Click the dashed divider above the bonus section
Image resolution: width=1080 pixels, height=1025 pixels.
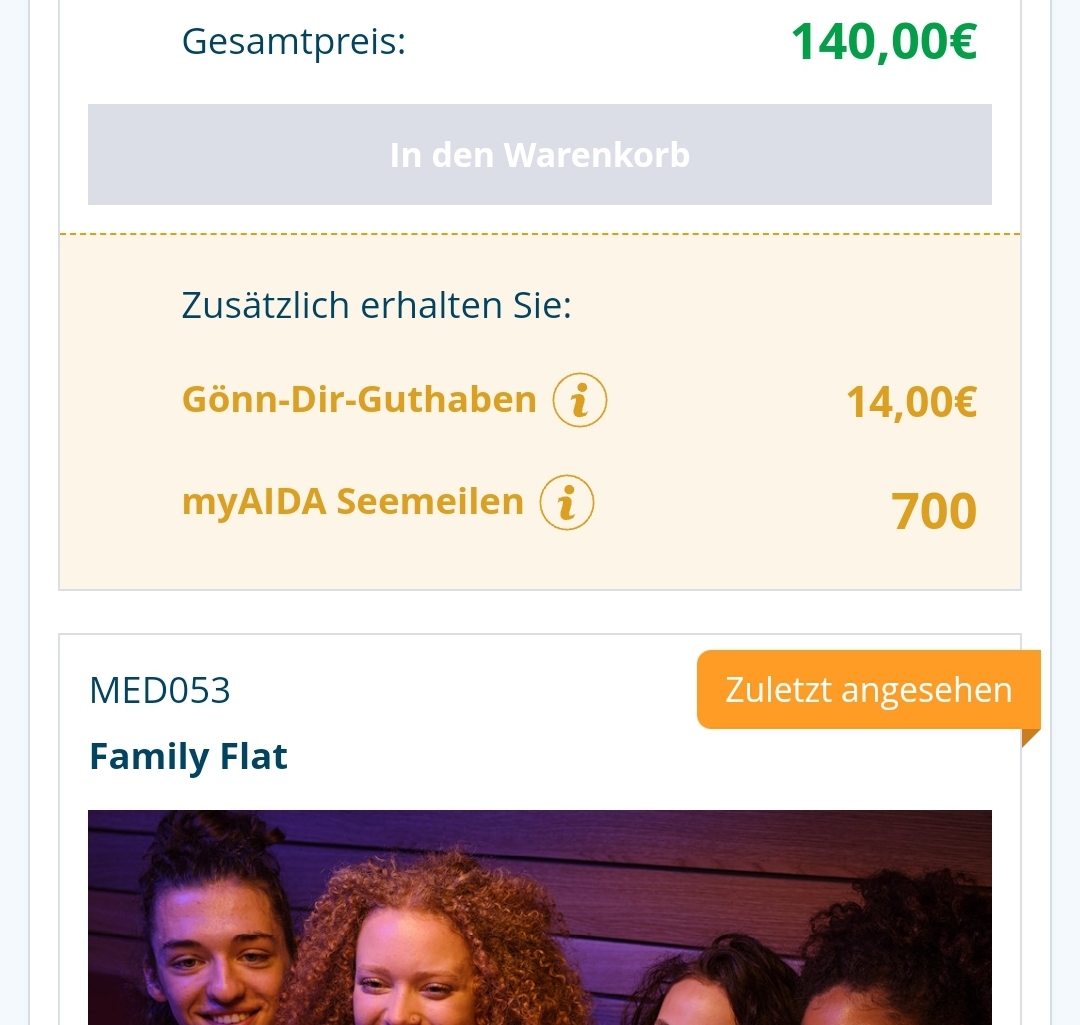(540, 234)
